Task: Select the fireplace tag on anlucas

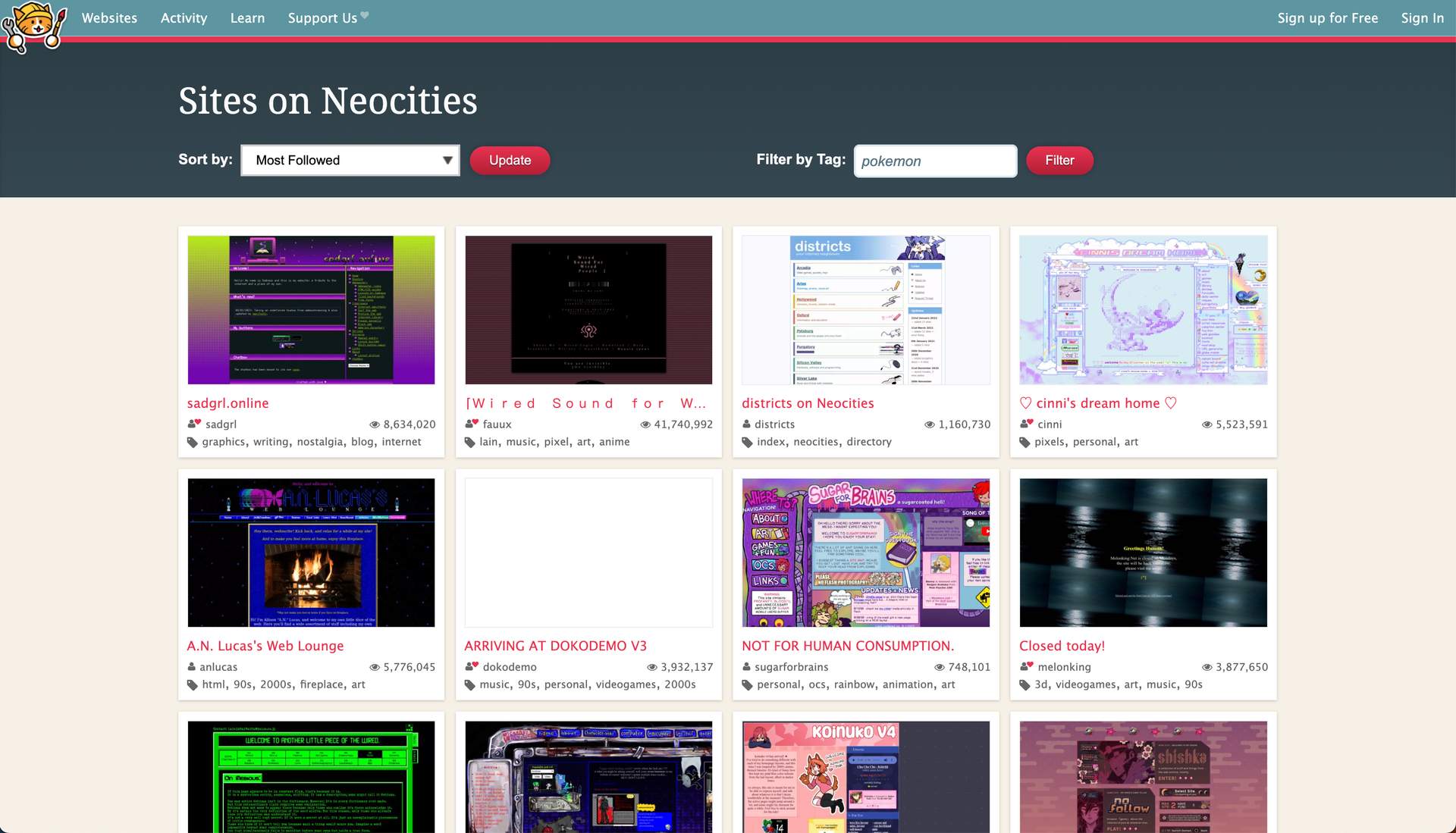Action: (x=322, y=684)
